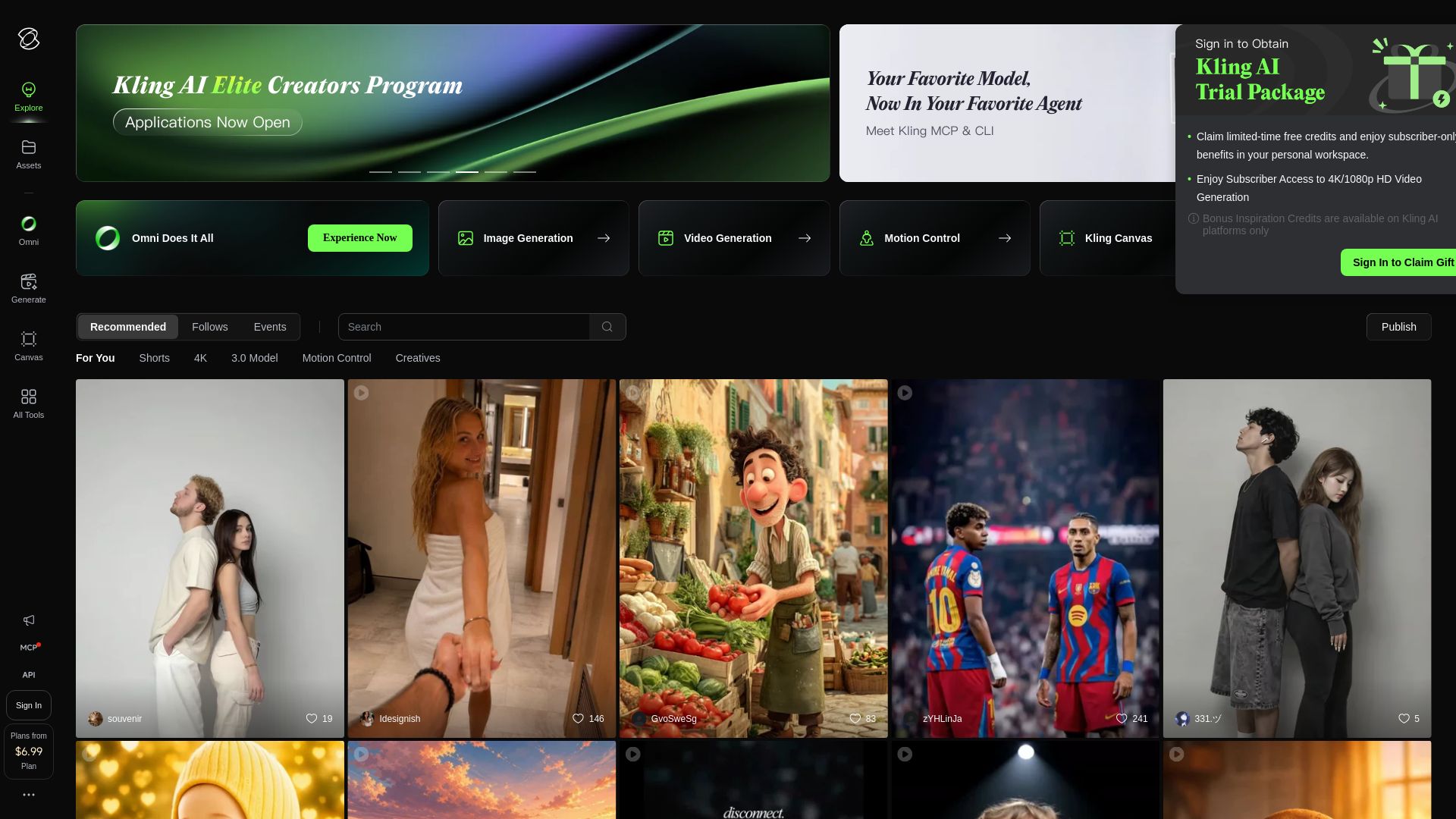The image size is (1456, 819).
Task: Select the 4K filter
Action: click(200, 358)
